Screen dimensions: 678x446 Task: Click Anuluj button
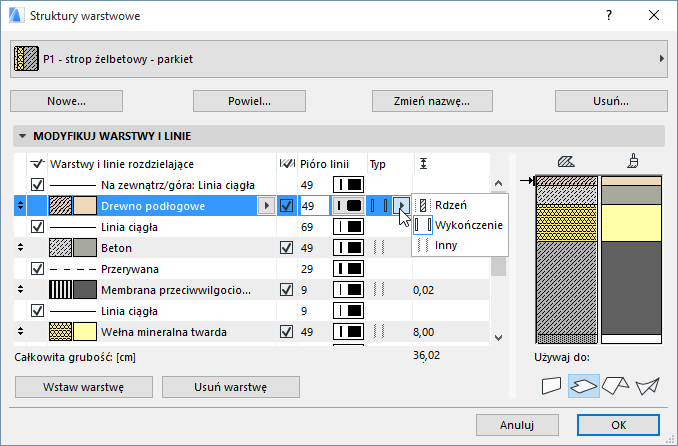tap(517, 425)
